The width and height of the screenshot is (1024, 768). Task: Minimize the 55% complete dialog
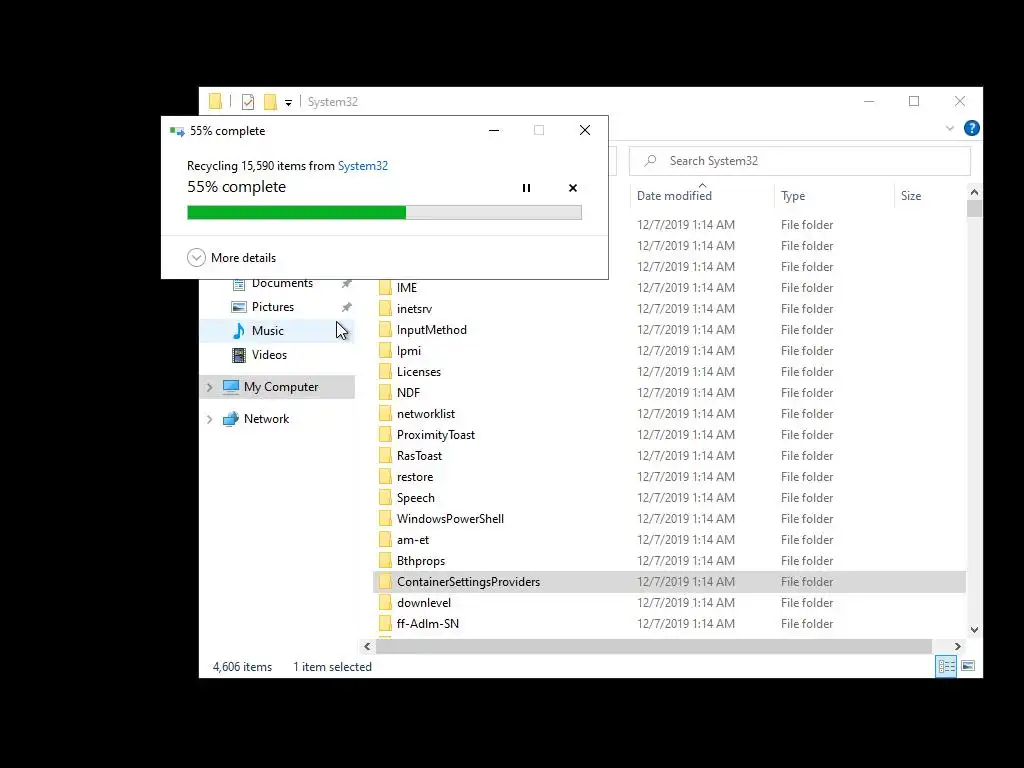coord(494,131)
